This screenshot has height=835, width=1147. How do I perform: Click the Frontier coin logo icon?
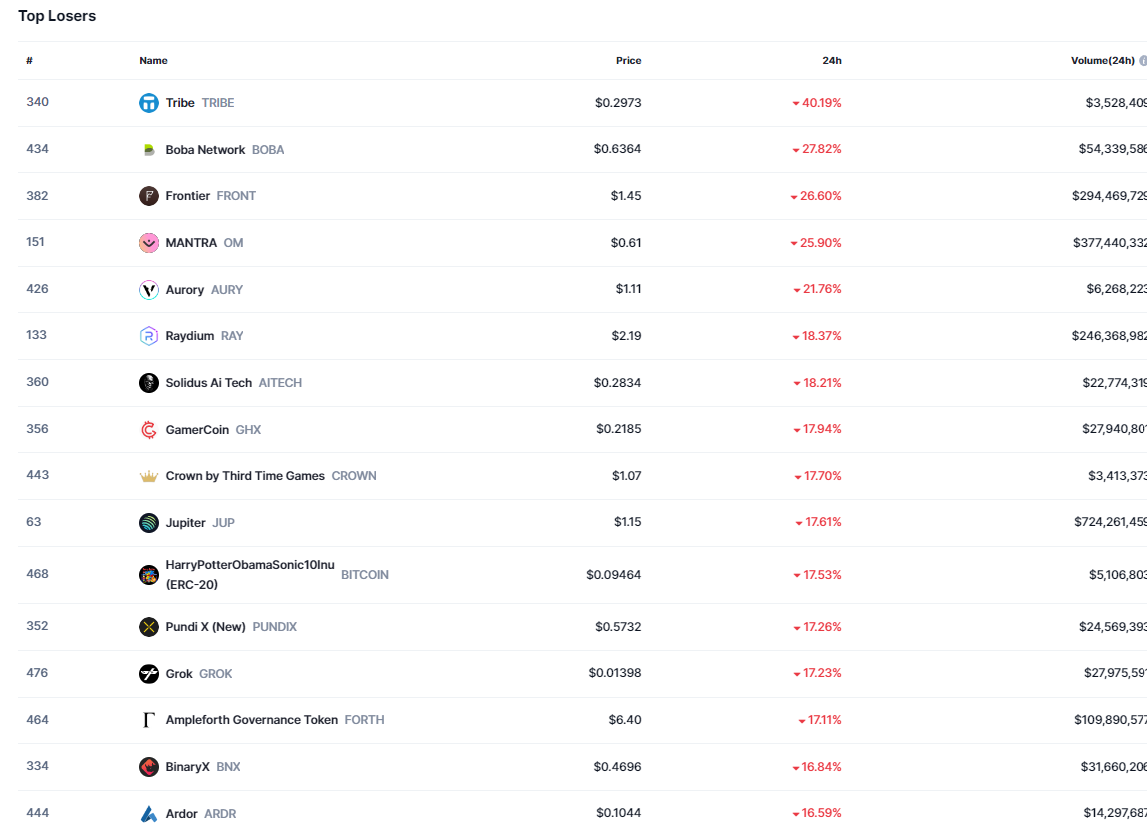click(x=149, y=196)
